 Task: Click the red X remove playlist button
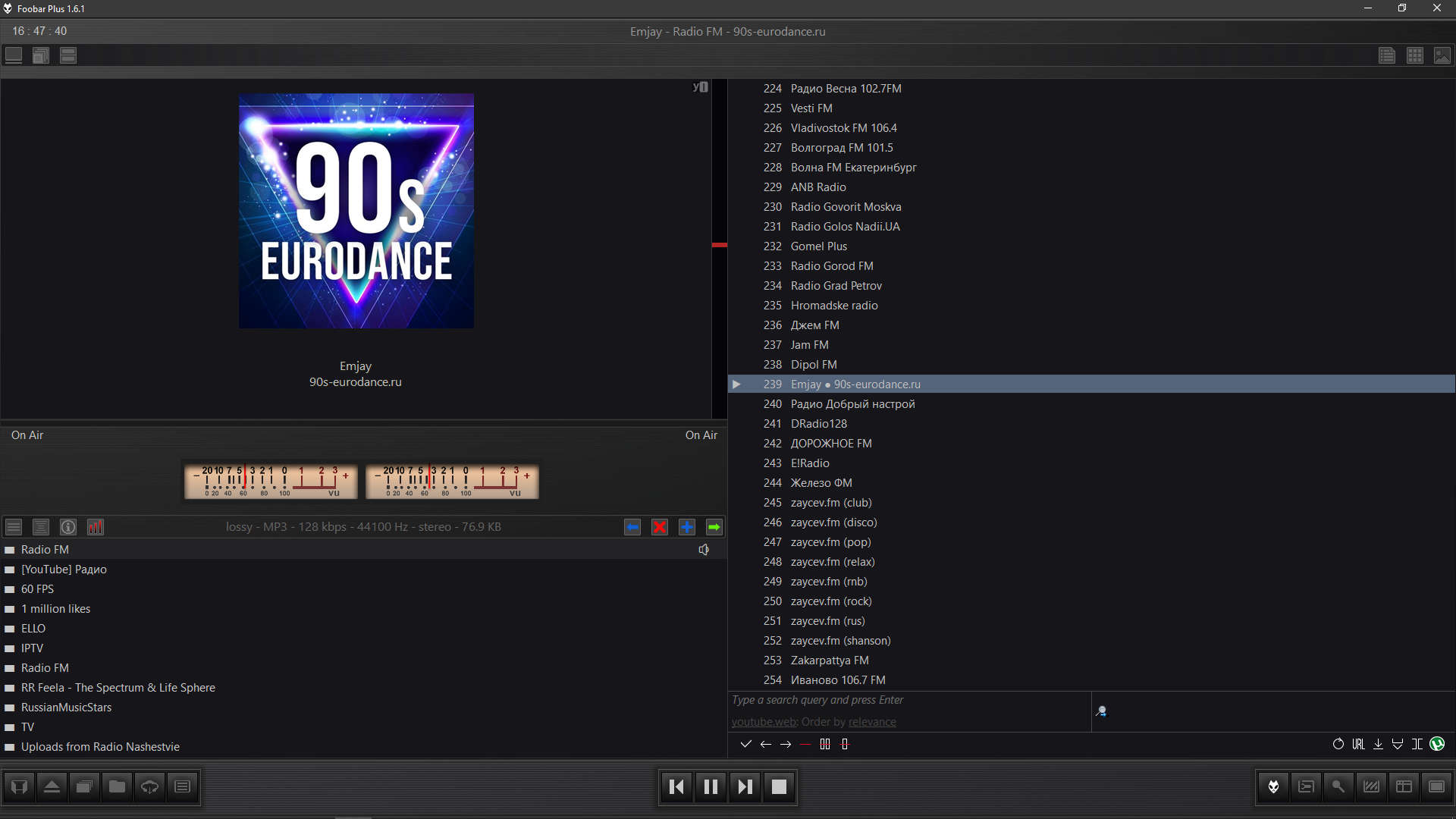tap(660, 527)
